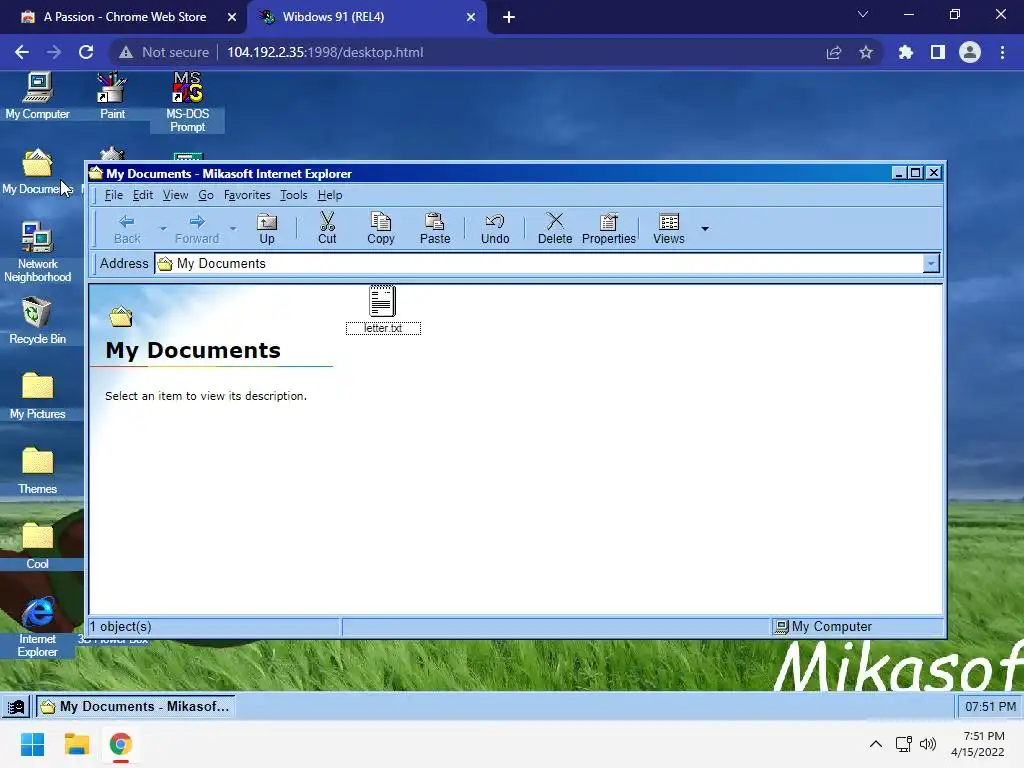Open the View menu

coord(175,195)
